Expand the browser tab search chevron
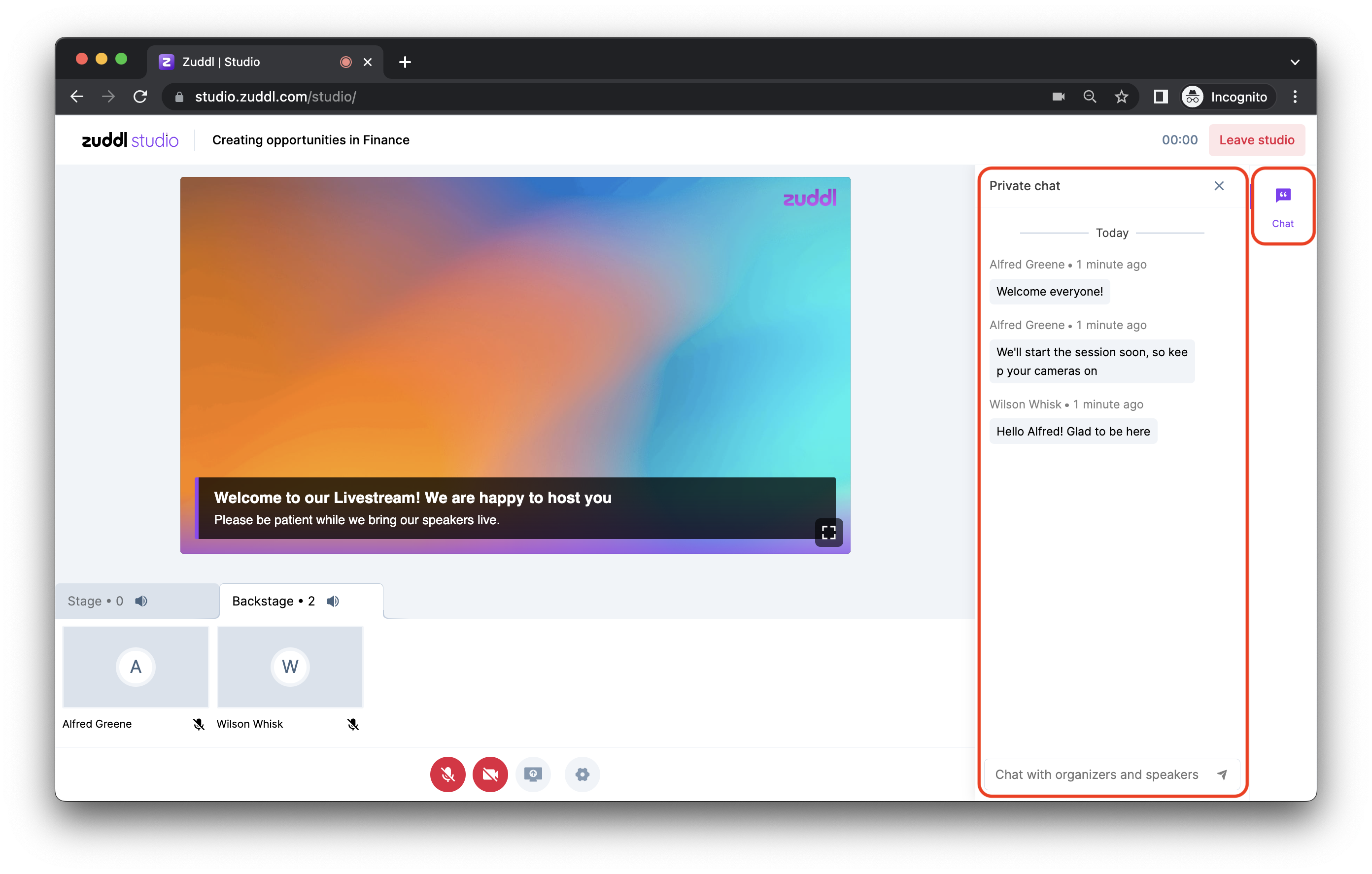1372x874 pixels. [x=1295, y=62]
